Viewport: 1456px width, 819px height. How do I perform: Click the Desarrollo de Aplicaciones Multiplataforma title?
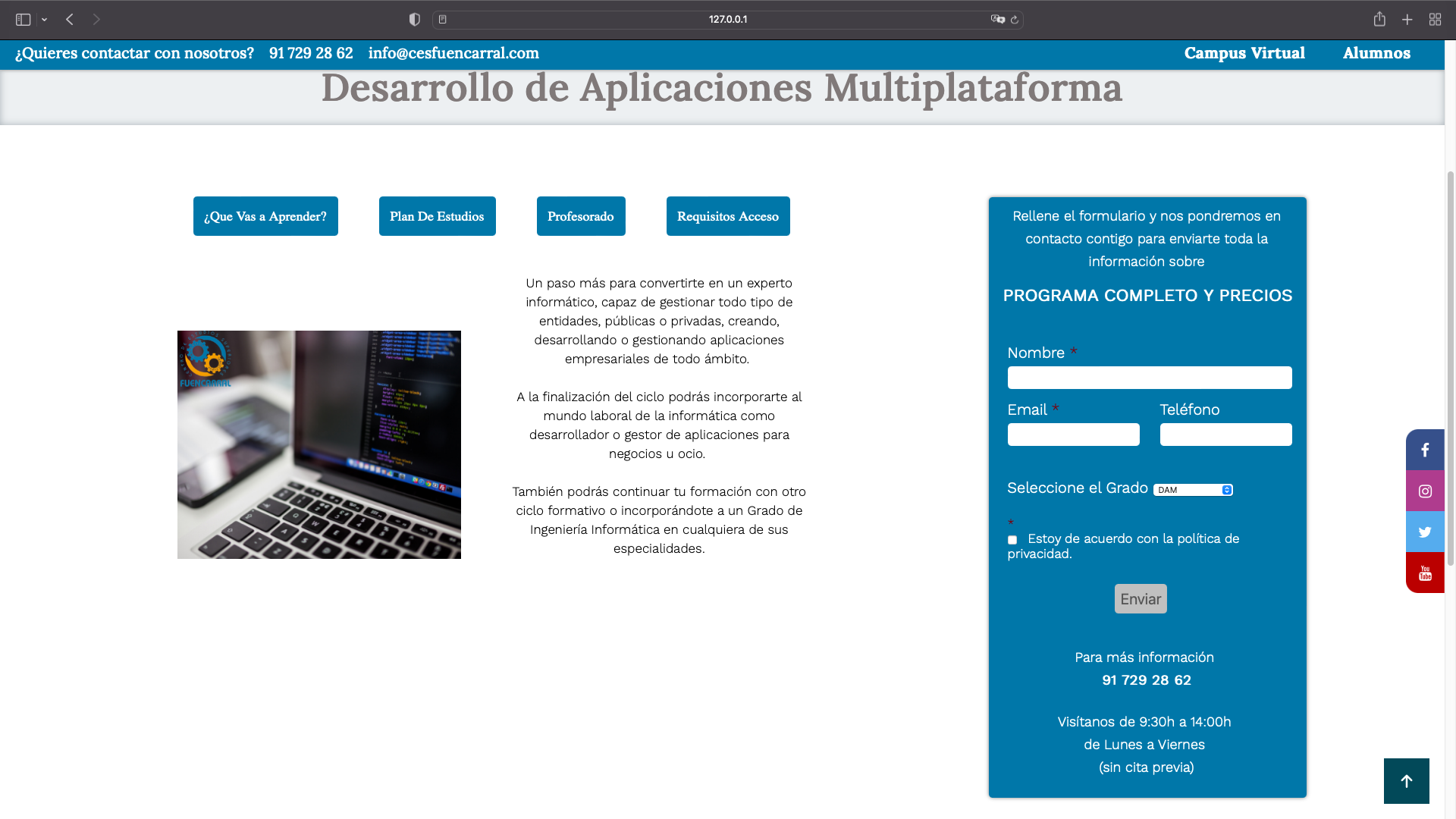(x=722, y=88)
